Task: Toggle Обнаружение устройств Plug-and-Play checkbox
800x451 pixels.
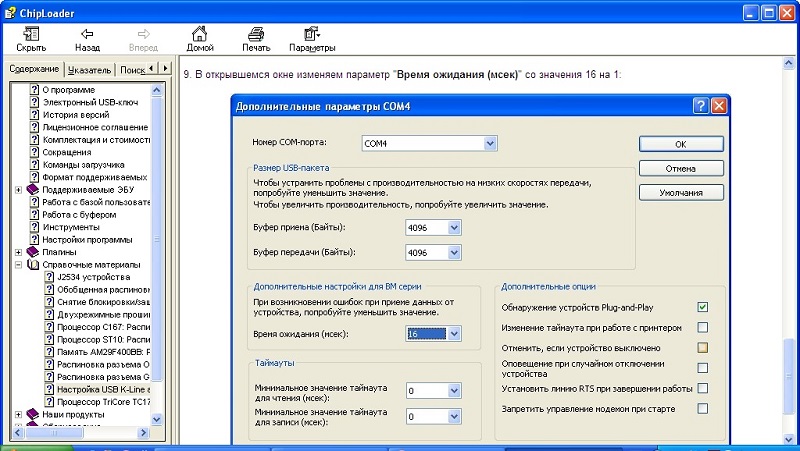Action: point(702,307)
